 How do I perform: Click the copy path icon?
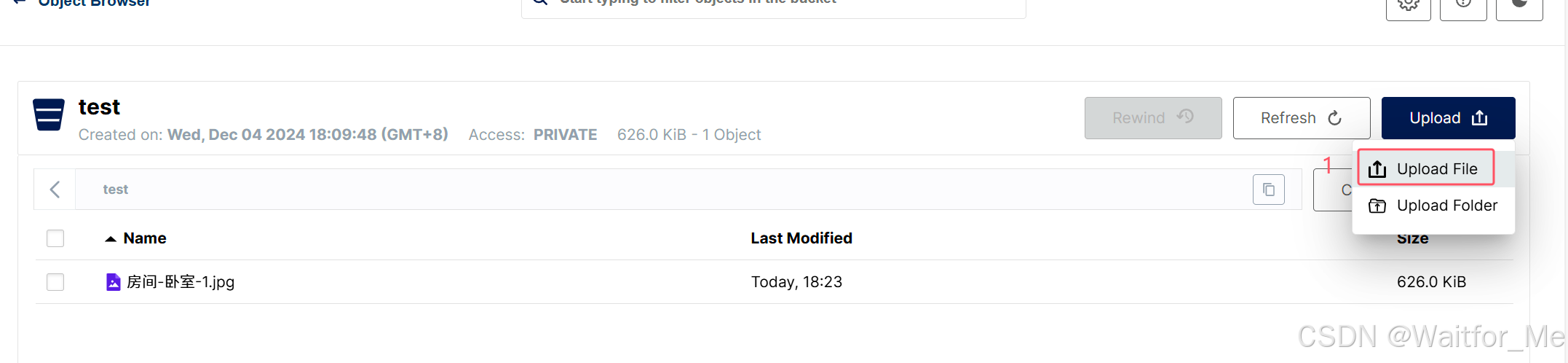(1268, 190)
